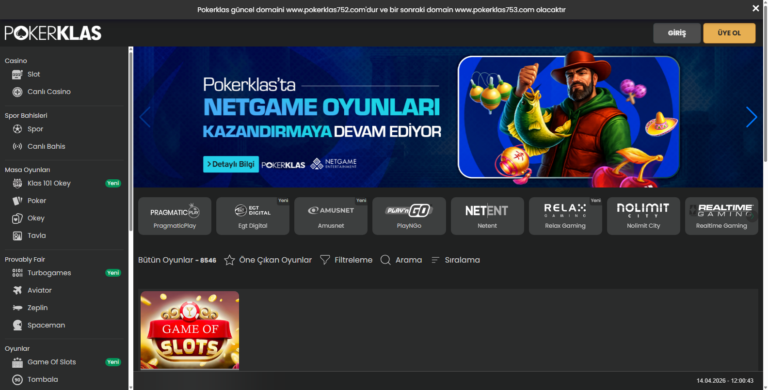This screenshot has width=768, height=390.
Task: Click the Casino section heading
Action: point(16,61)
